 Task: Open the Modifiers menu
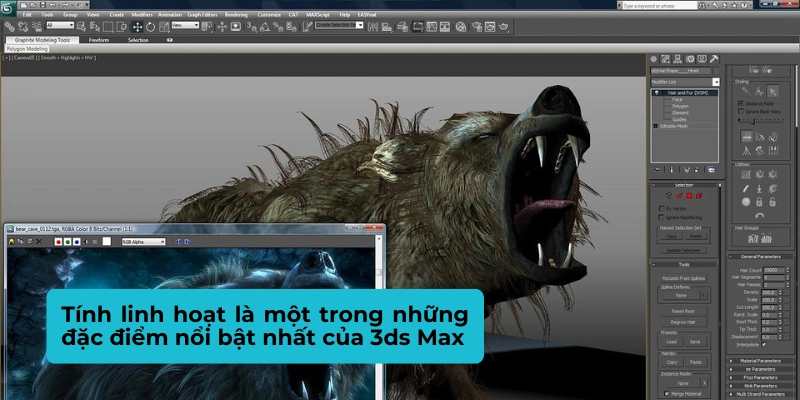142,15
